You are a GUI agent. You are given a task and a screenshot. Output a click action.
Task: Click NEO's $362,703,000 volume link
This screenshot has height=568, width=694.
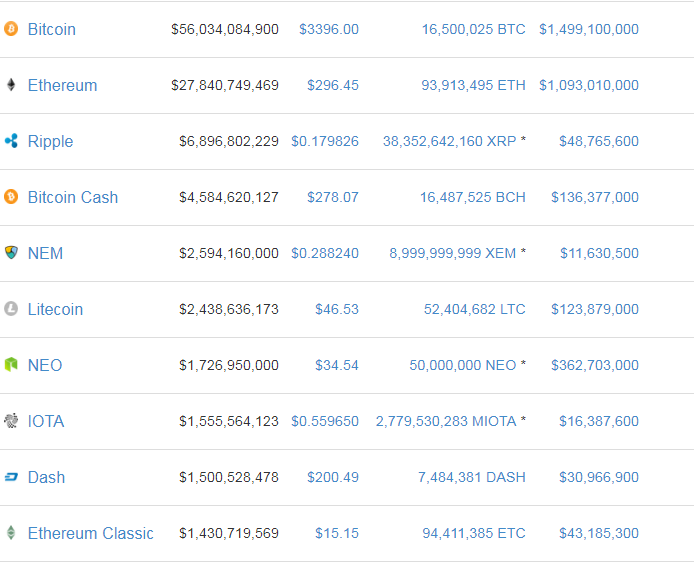pos(594,365)
